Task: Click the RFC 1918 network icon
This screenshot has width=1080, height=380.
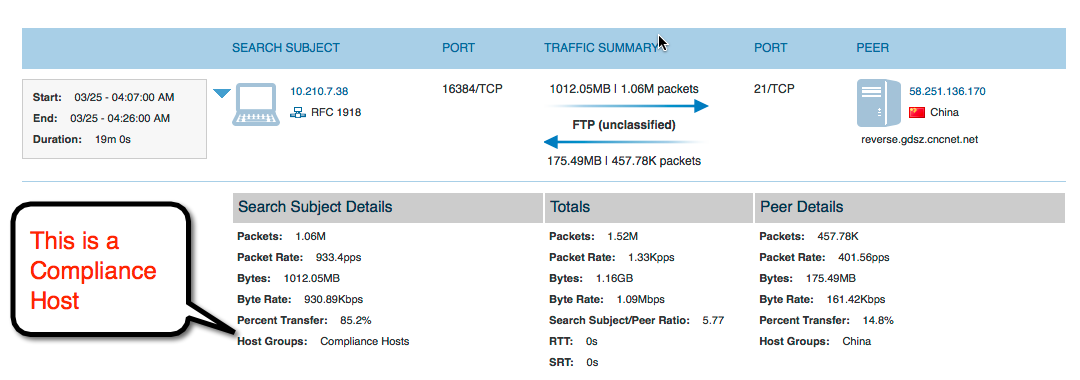Action: (x=298, y=112)
